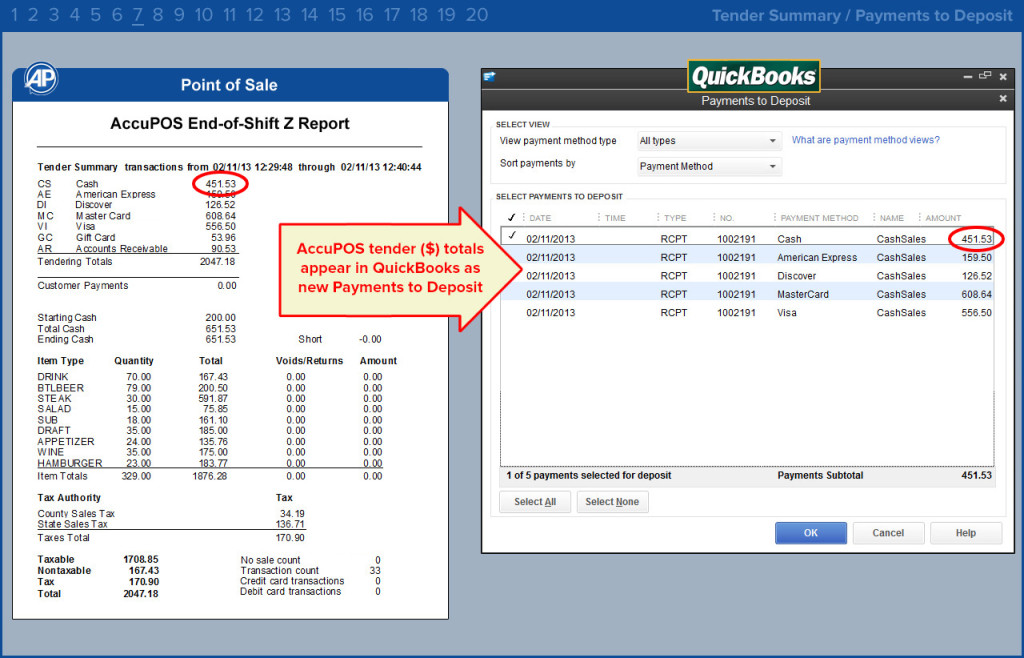The width and height of the screenshot is (1024, 658).
Task: Sort by the DATE column header
Action: pos(540,218)
